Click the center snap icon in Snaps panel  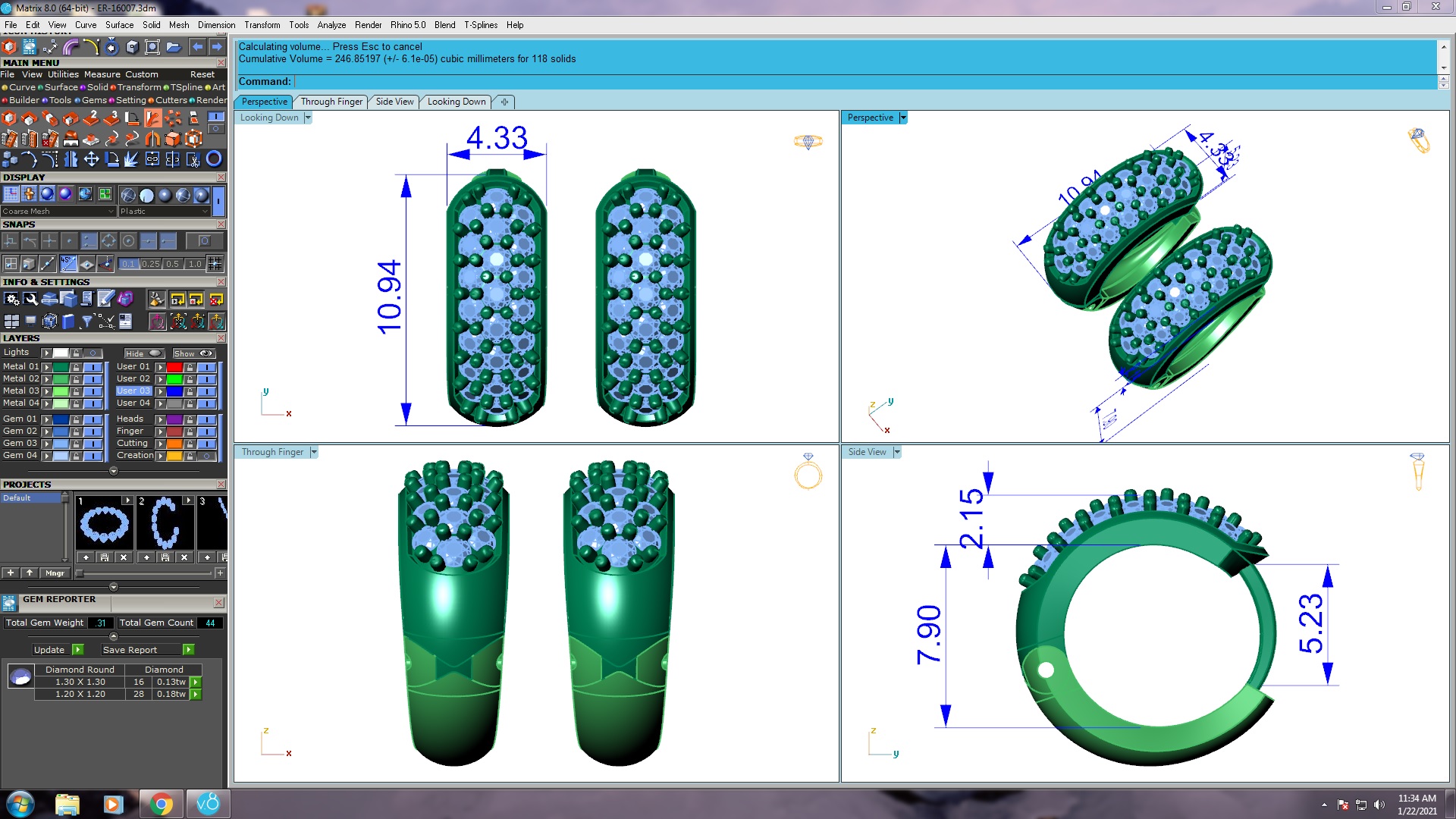pyautogui.click(x=128, y=240)
